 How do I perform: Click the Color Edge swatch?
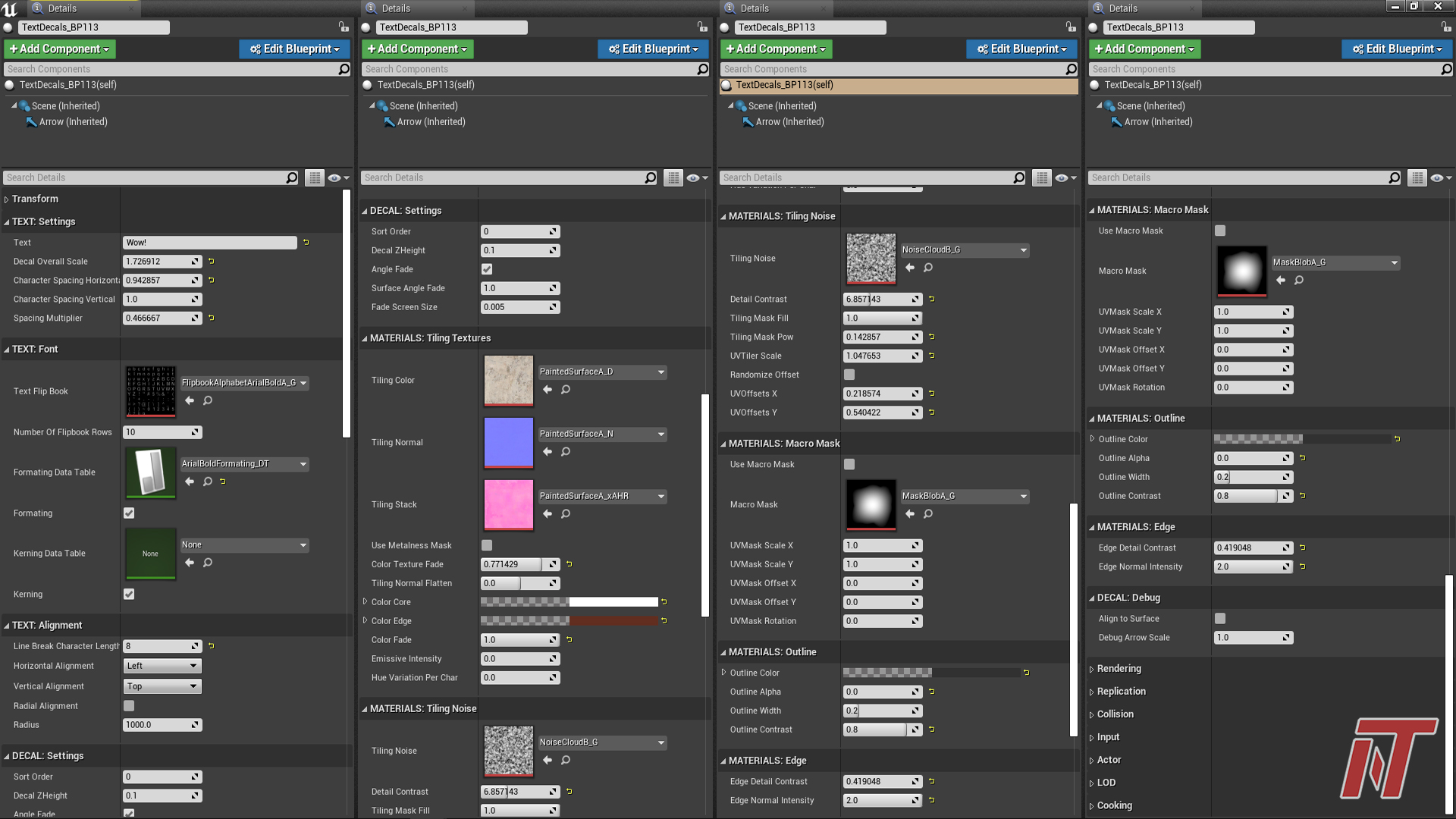tap(569, 621)
